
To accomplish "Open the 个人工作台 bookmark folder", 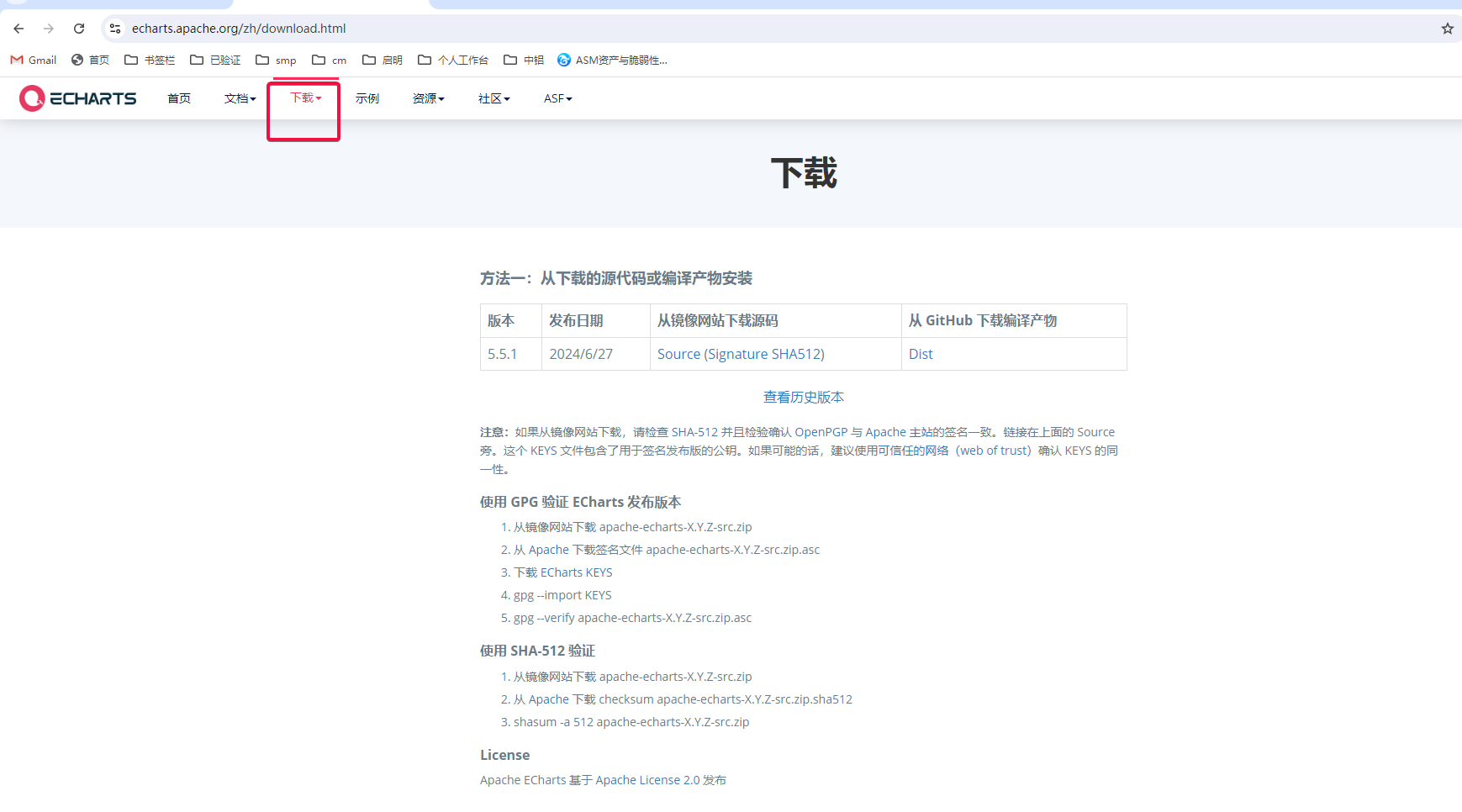I will point(453,60).
